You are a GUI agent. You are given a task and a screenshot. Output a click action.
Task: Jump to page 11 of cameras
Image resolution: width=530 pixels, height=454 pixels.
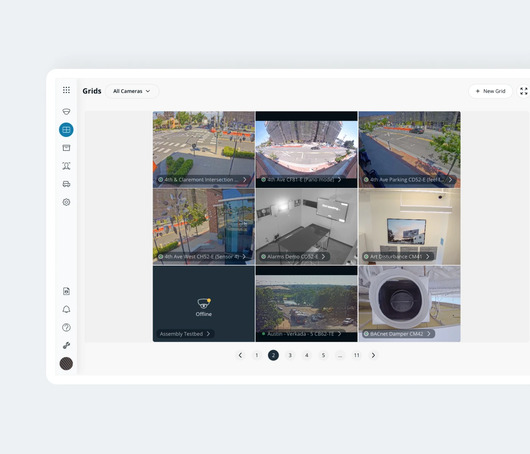click(357, 355)
